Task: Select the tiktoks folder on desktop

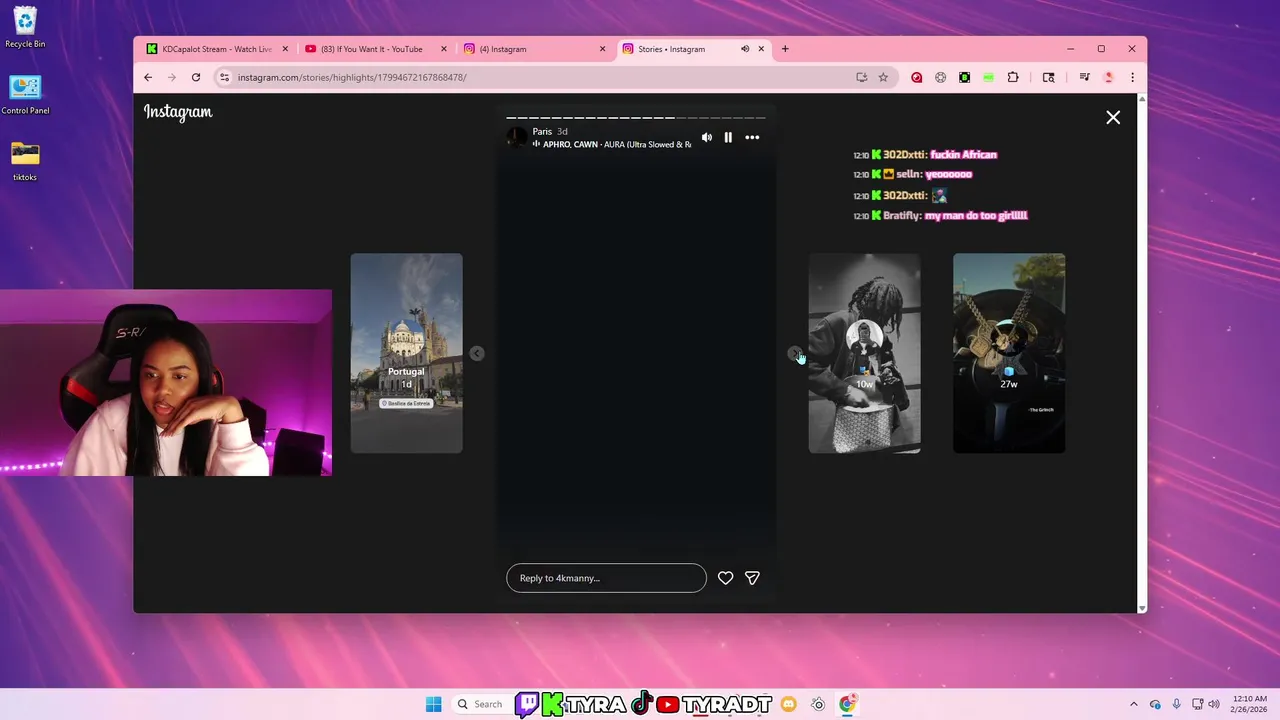Action: (x=25, y=160)
